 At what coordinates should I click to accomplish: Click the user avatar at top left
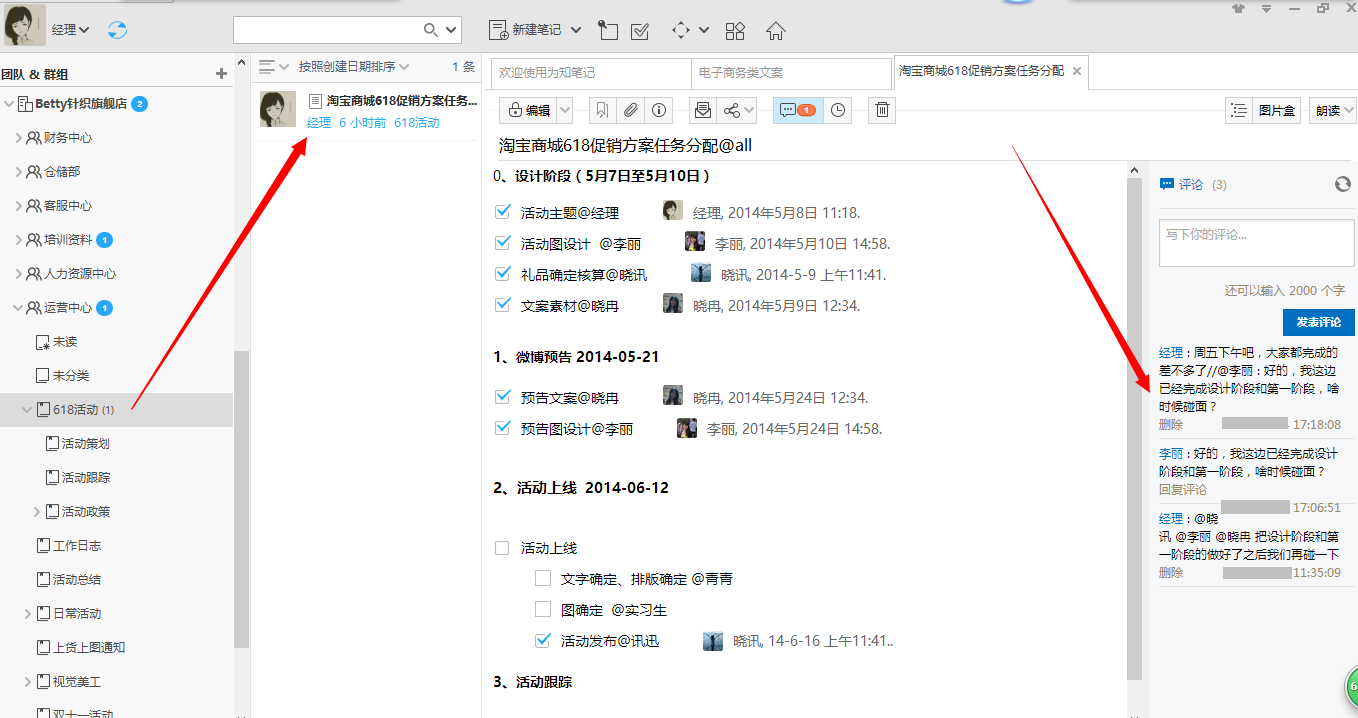coord(26,26)
